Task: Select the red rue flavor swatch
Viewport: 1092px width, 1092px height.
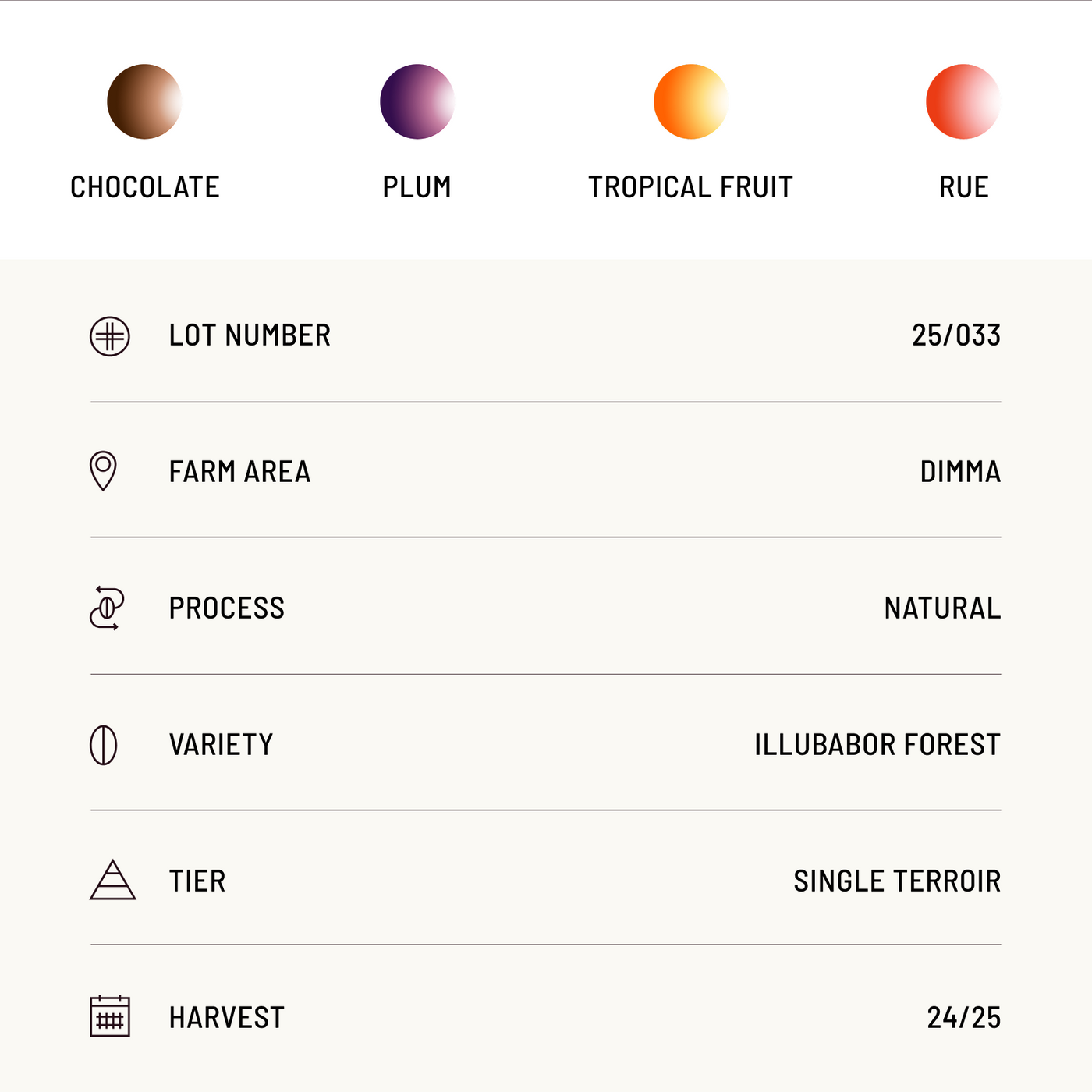Action: 963,101
